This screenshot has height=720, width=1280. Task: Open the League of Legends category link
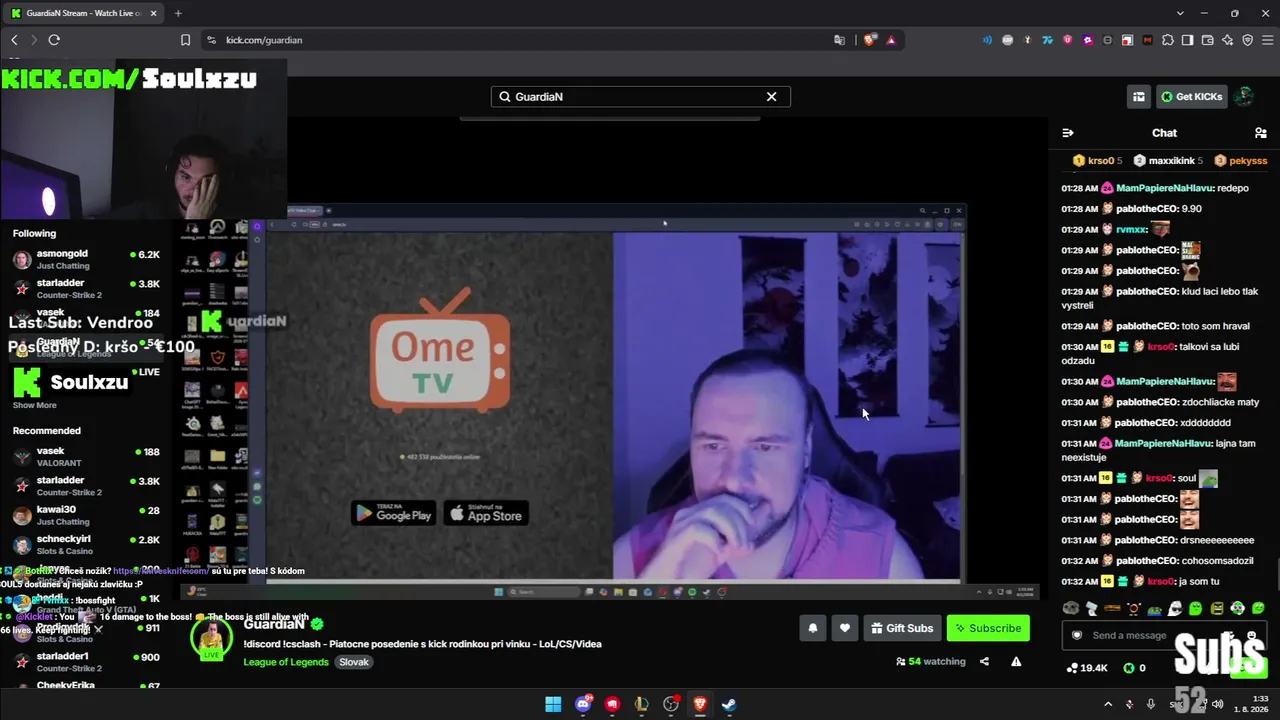(286, 662)
